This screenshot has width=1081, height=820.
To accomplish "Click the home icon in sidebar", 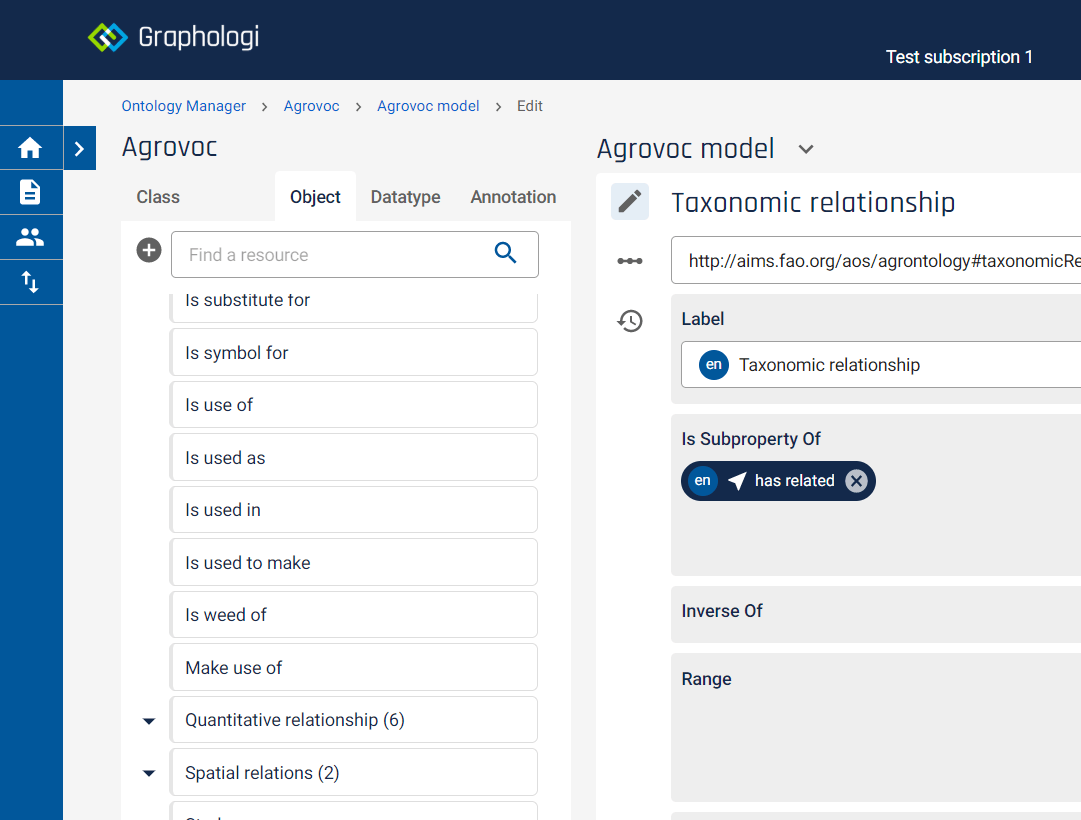I will 30,148.
